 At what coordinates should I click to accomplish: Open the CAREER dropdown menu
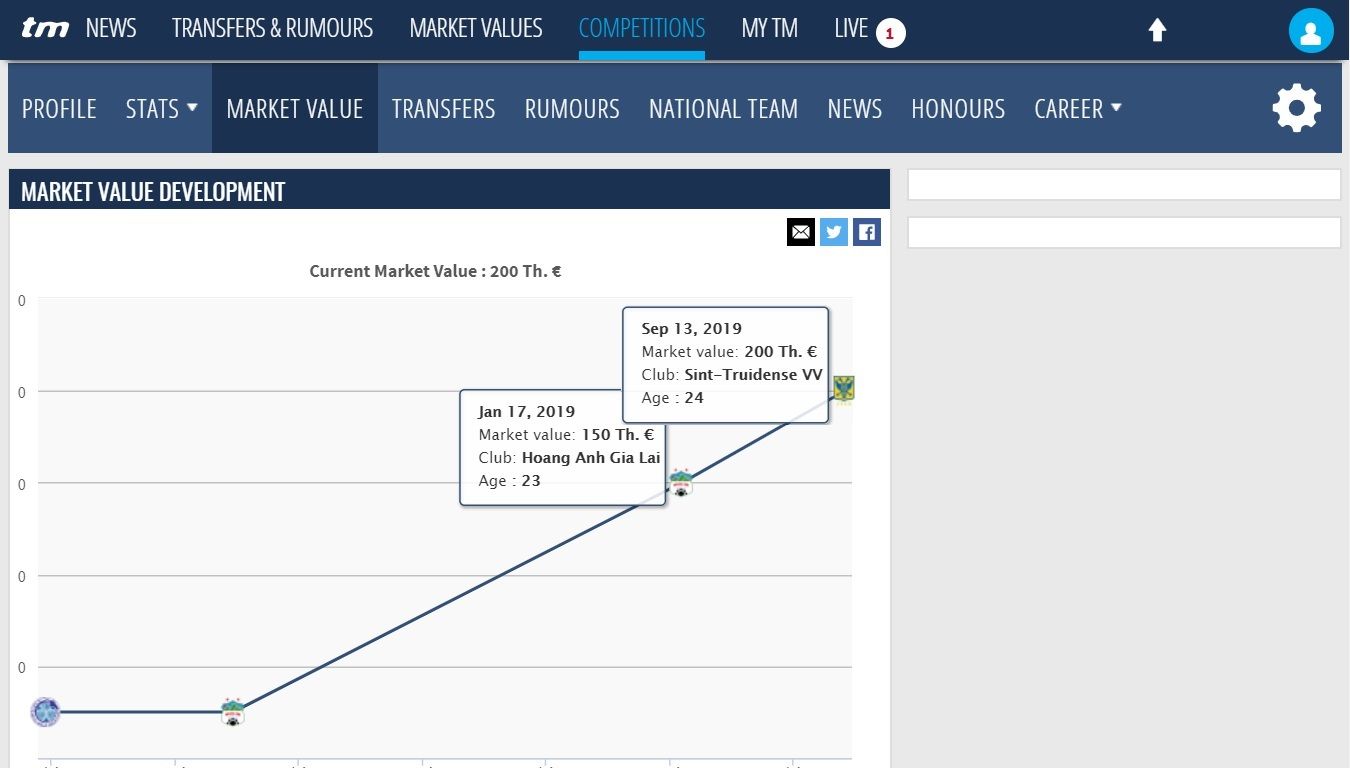pyautogui.click(x=1077, y=108)
